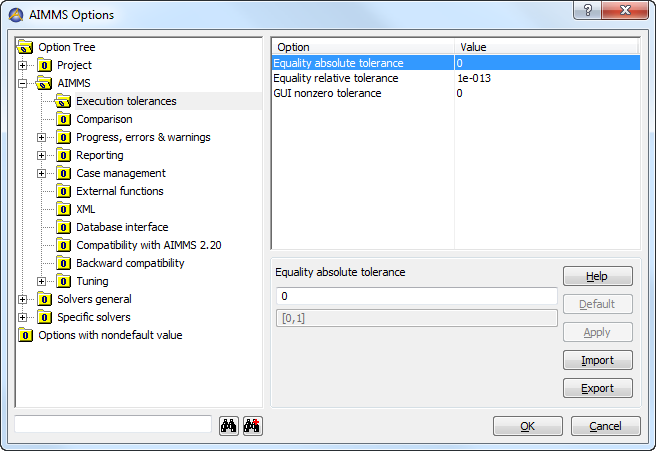Click the Comparison folder icon

coord(63,119)
